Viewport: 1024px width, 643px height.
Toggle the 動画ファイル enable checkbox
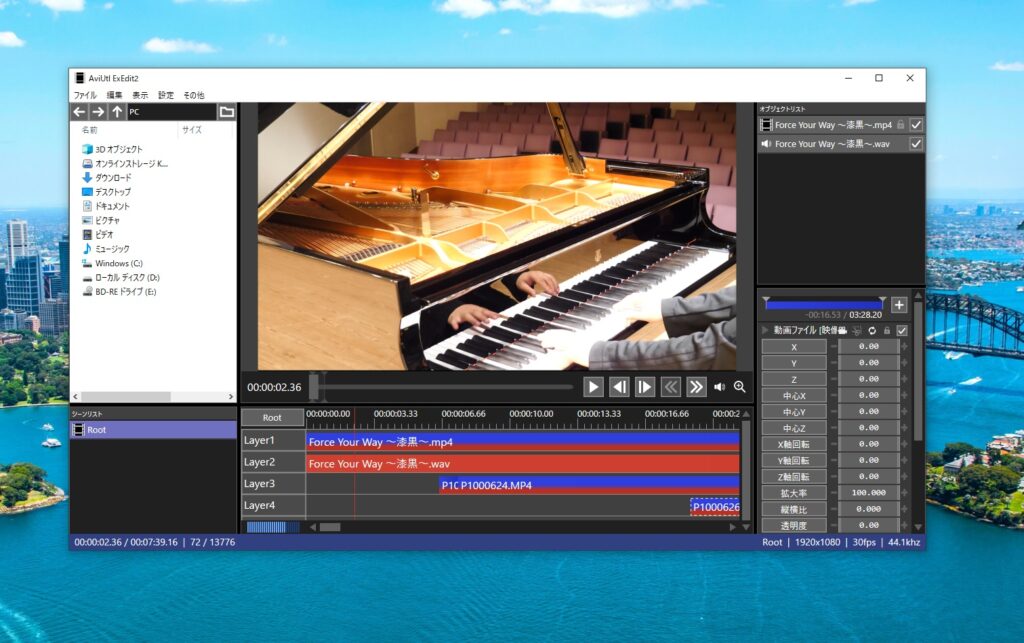pyautogui.click(x=902, y=331)
